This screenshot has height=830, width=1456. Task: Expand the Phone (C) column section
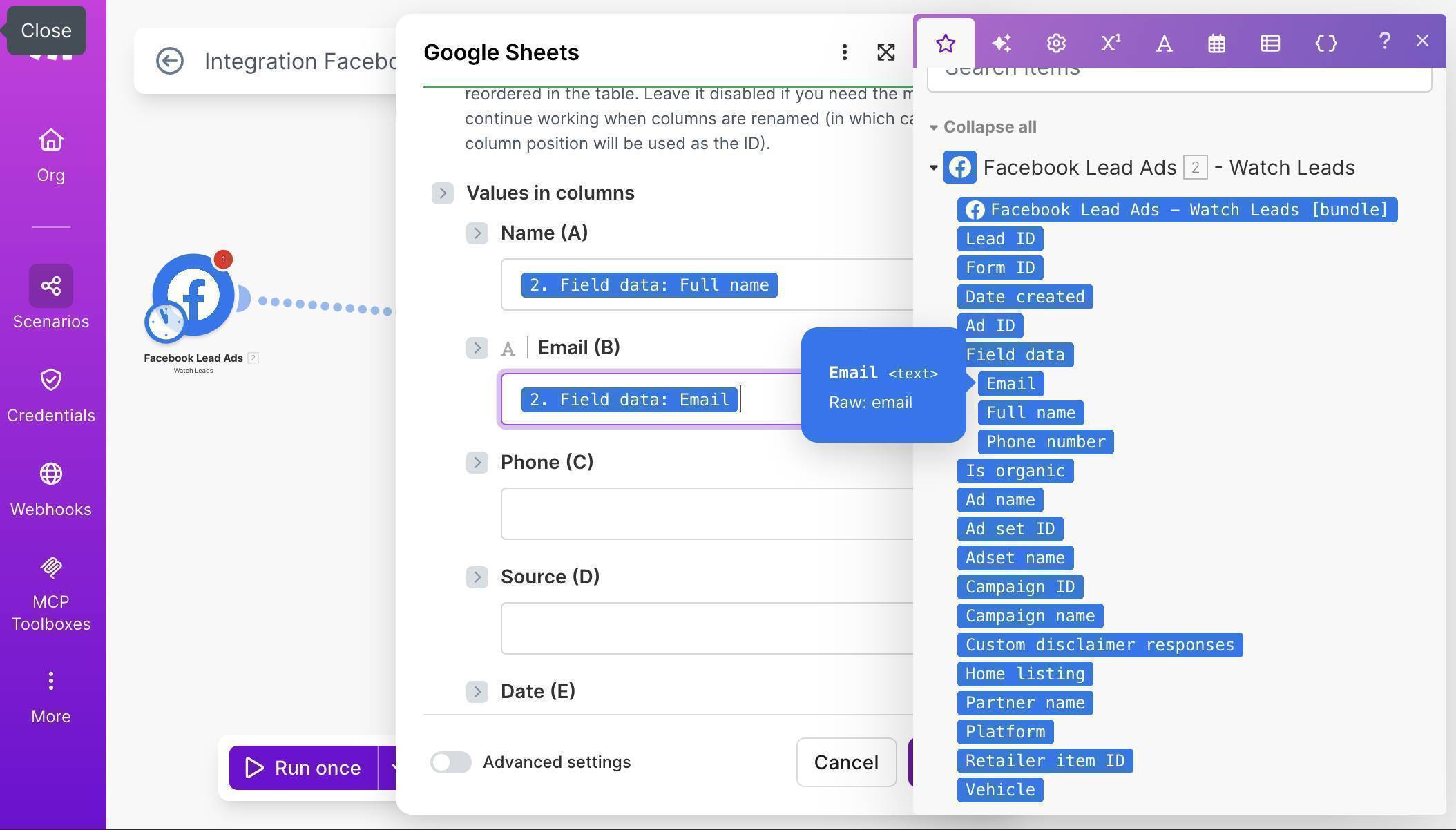pos(477,462)
